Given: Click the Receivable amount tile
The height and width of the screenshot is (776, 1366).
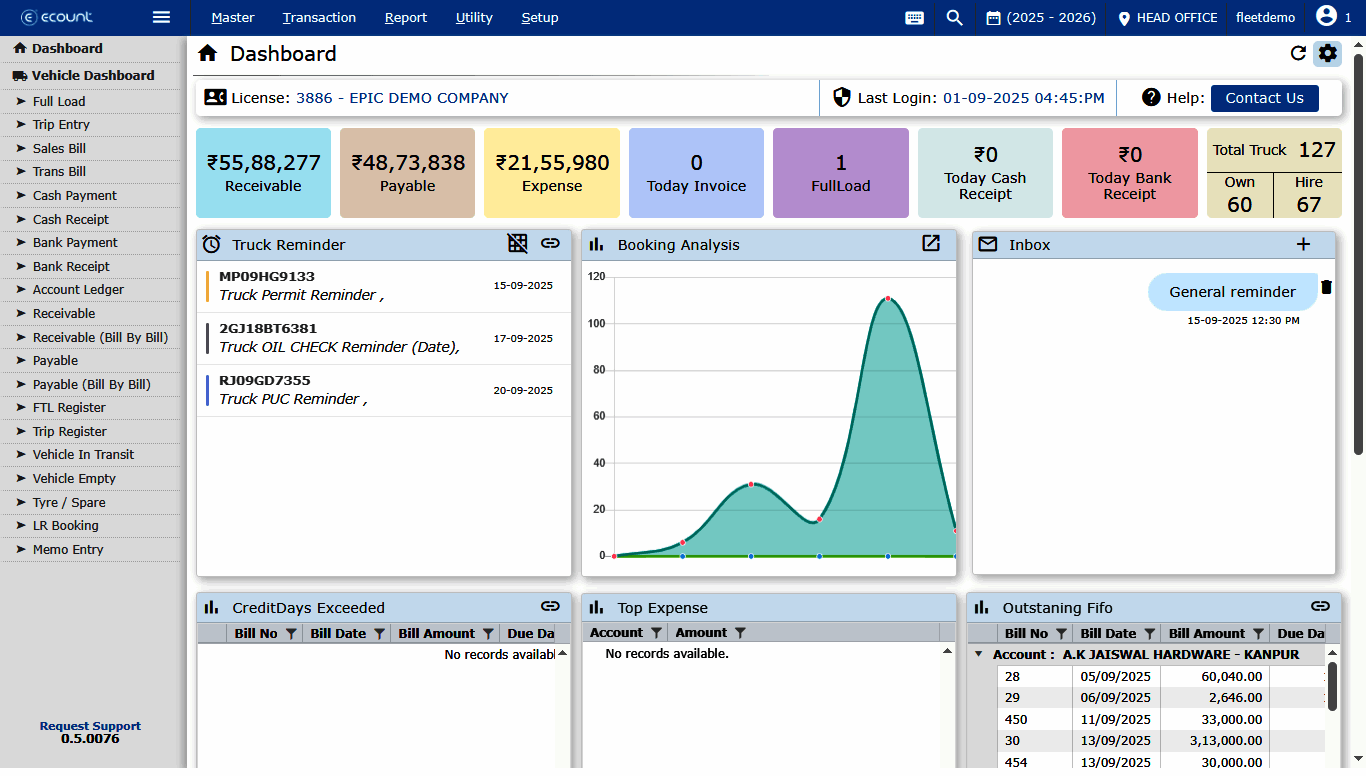Looking at the screenshot, I should tap(263, 172).
